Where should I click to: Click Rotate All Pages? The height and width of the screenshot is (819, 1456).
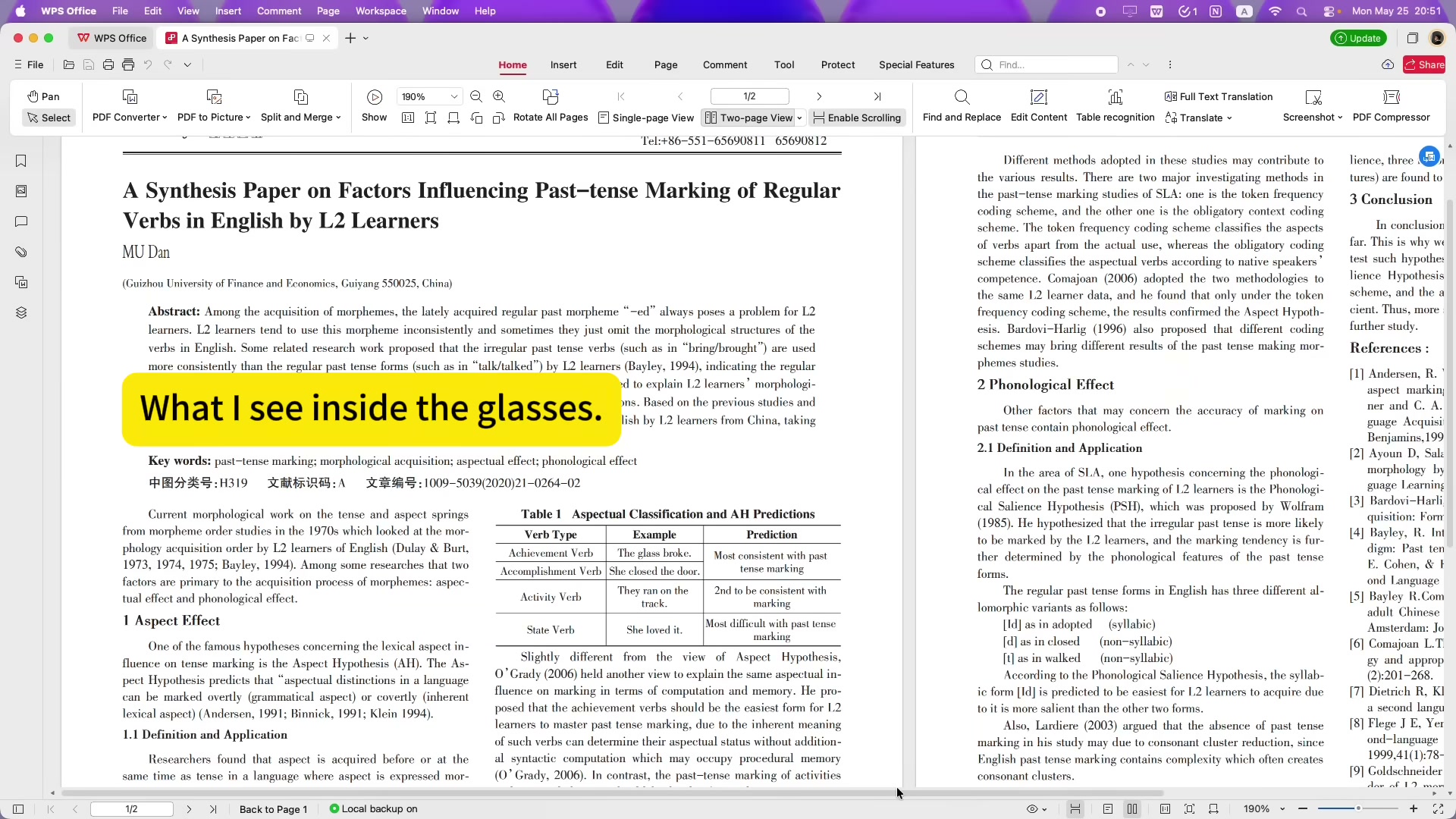[x=551, y=106]
